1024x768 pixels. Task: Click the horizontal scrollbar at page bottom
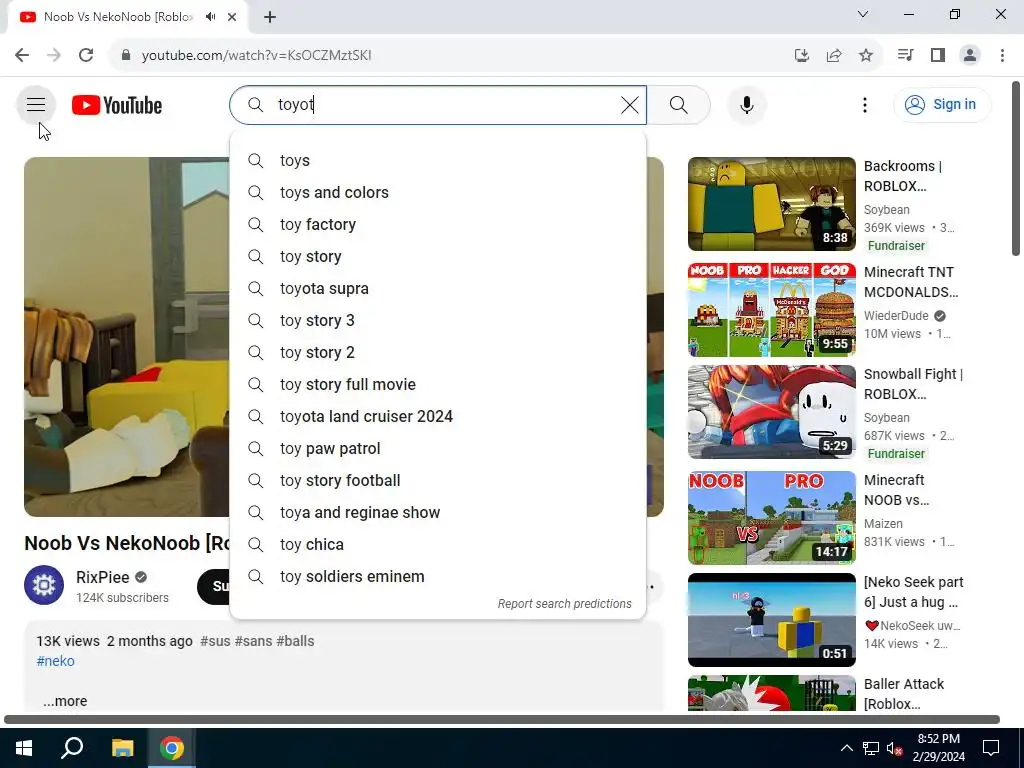(x=502, y=719)
